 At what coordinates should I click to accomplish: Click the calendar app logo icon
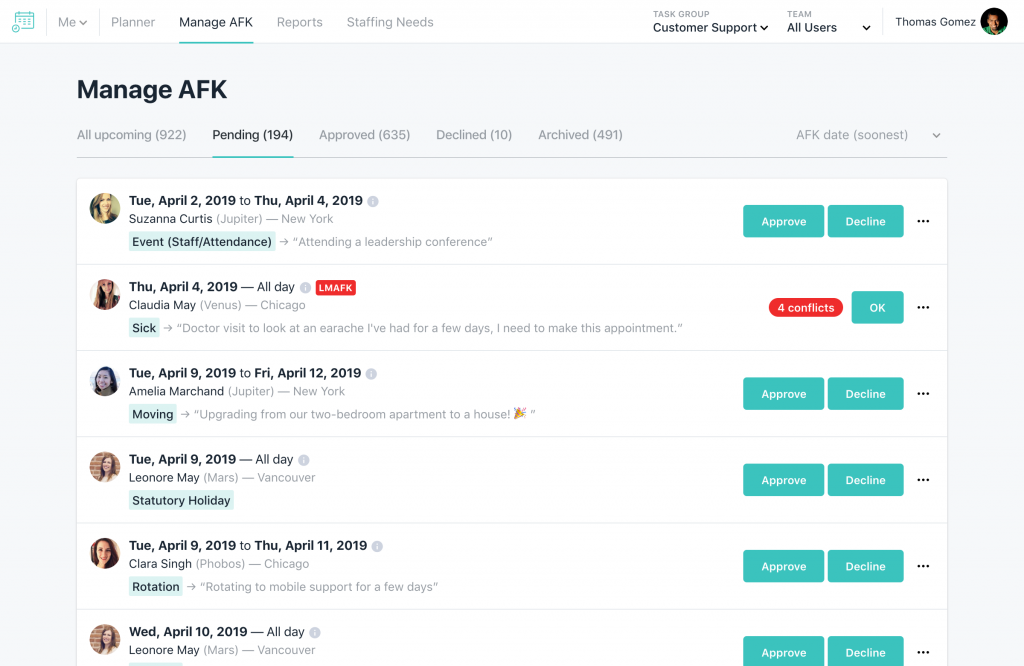[x=23, y=22]
